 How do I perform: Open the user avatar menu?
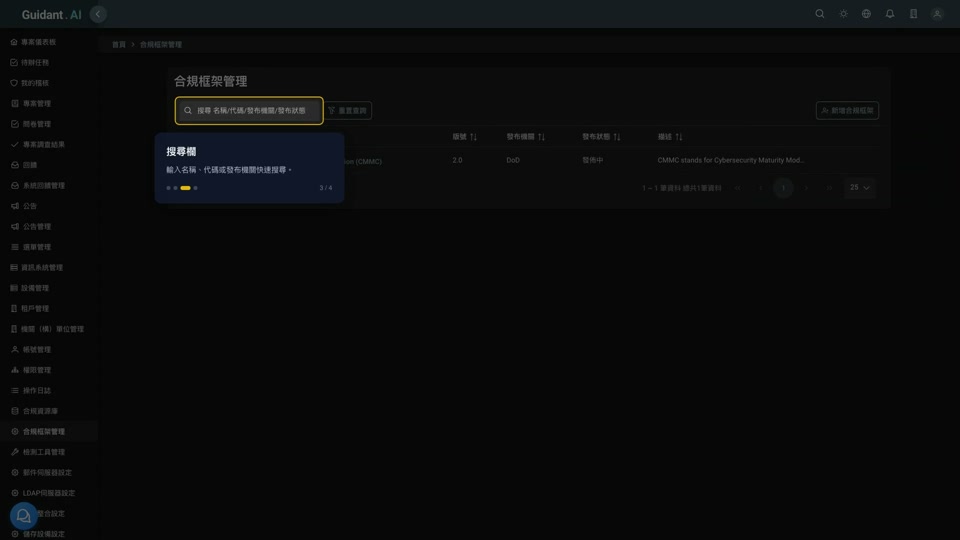pyautogui.click(x=937, y=13)
